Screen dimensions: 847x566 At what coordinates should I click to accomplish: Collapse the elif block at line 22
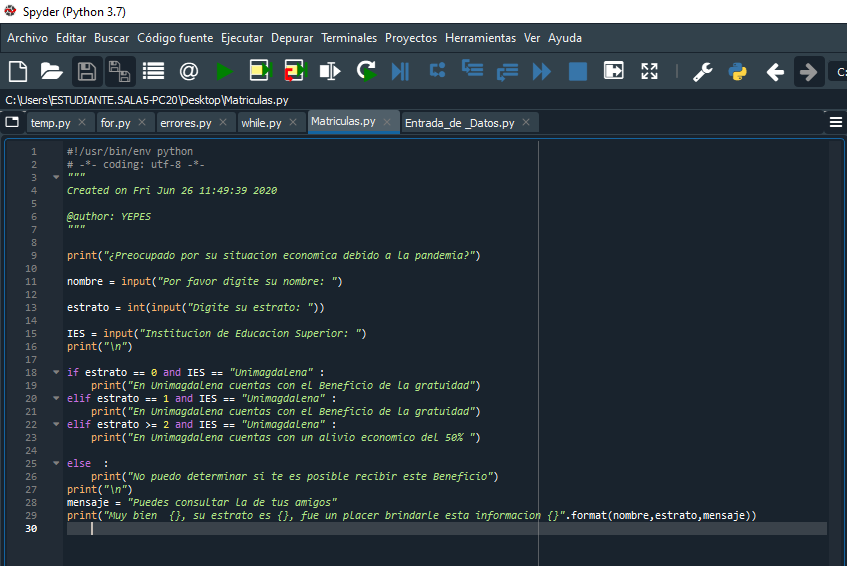(x=56, y=424)
